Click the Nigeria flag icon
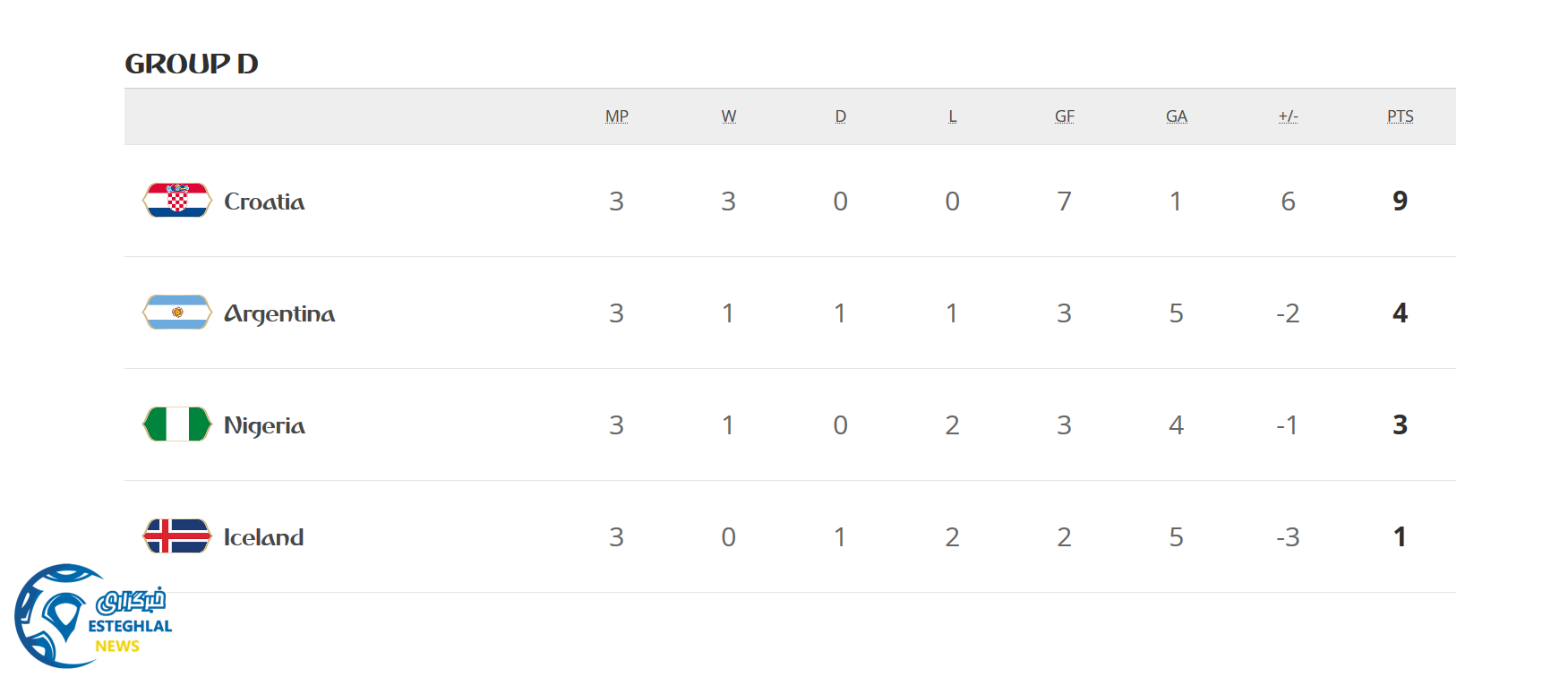 click(177, 424)
